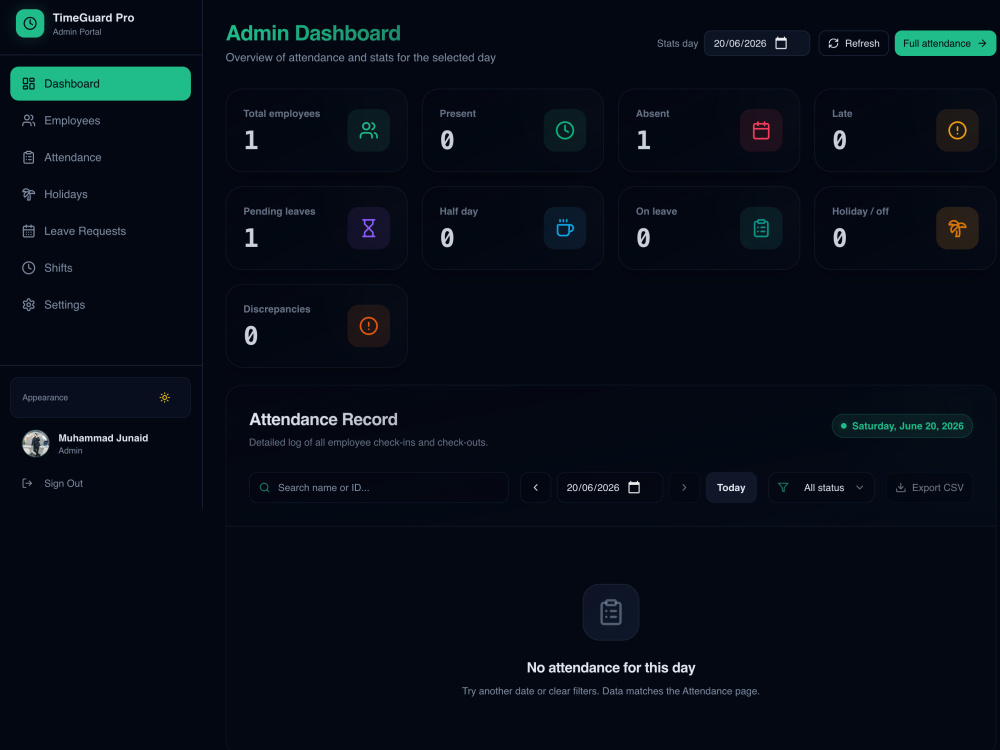This screenshot has width=1000, height=750.
Task: Click the Total employees value 1
Action: click(251, 140)
